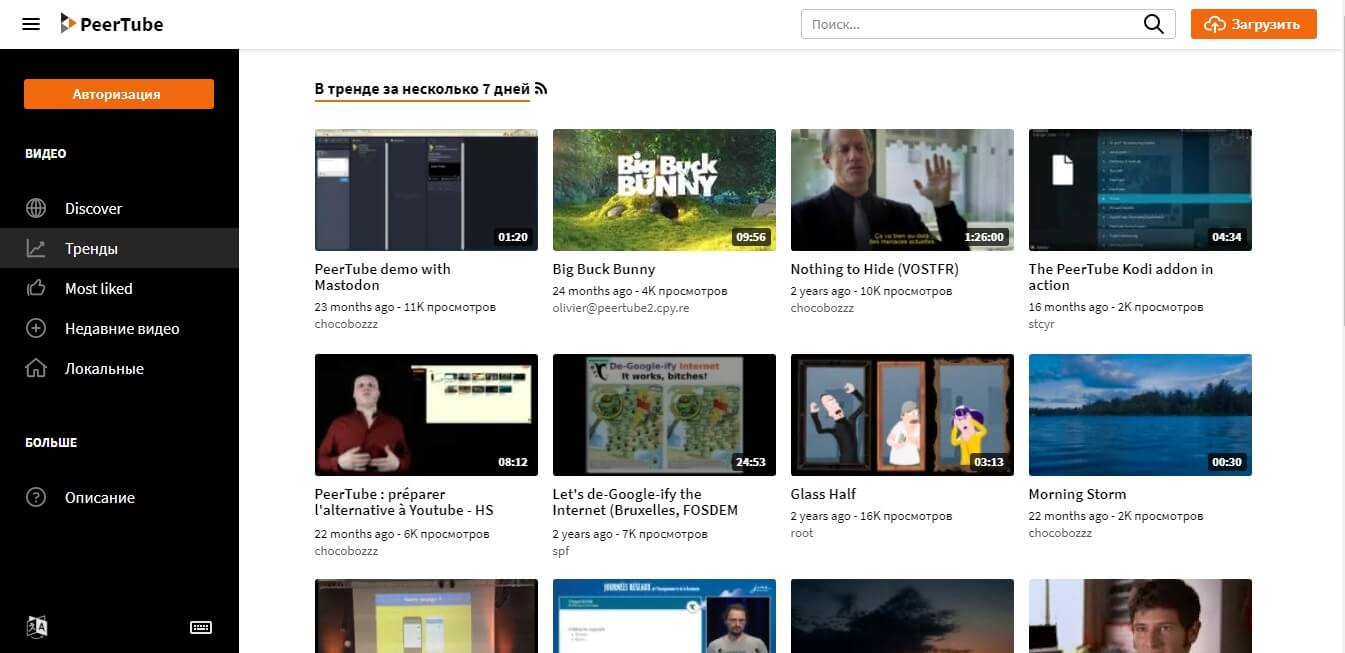Open the Discover menu item

119,208
